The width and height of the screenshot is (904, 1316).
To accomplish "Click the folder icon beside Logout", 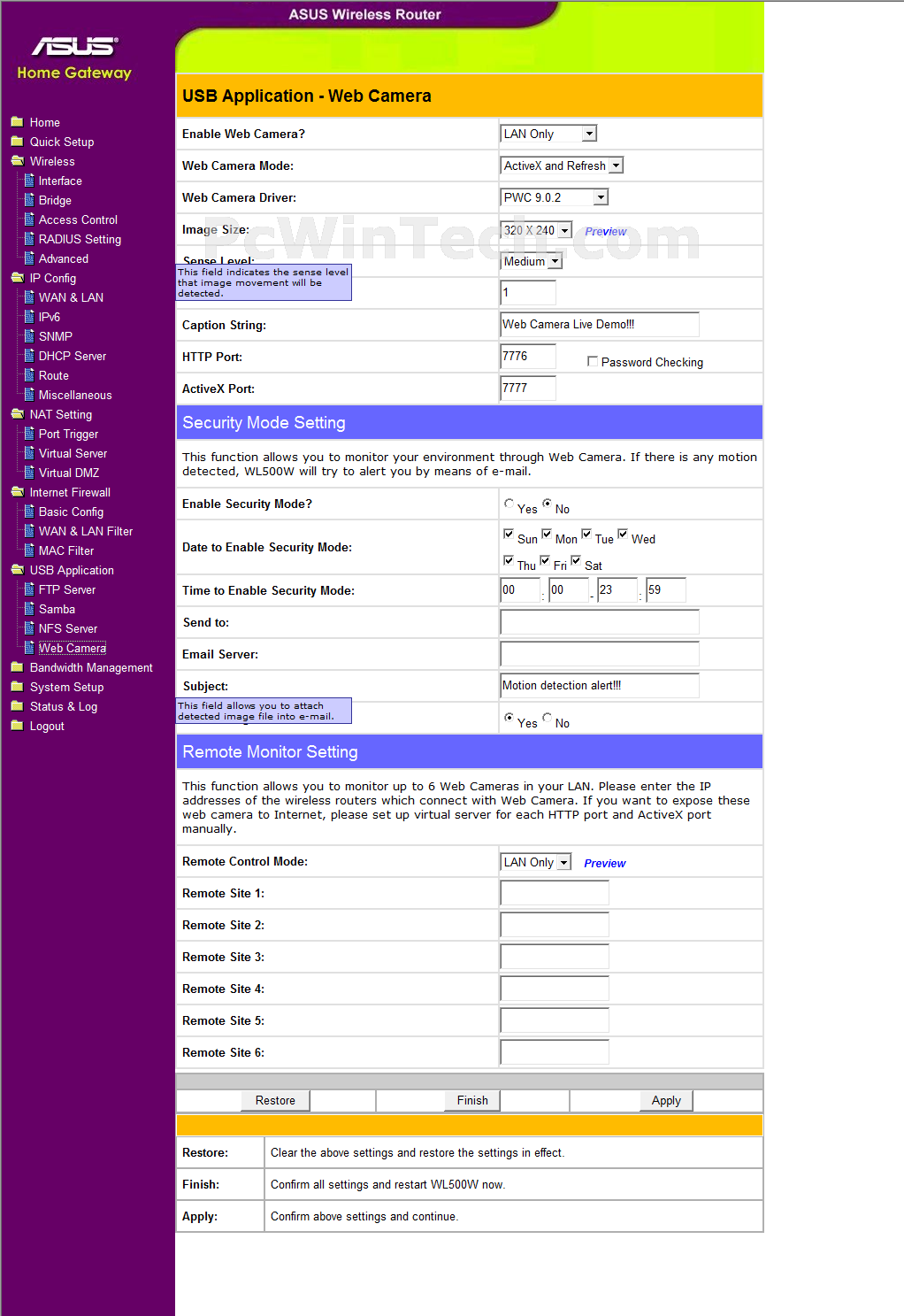I will click(x=17, y=726).
